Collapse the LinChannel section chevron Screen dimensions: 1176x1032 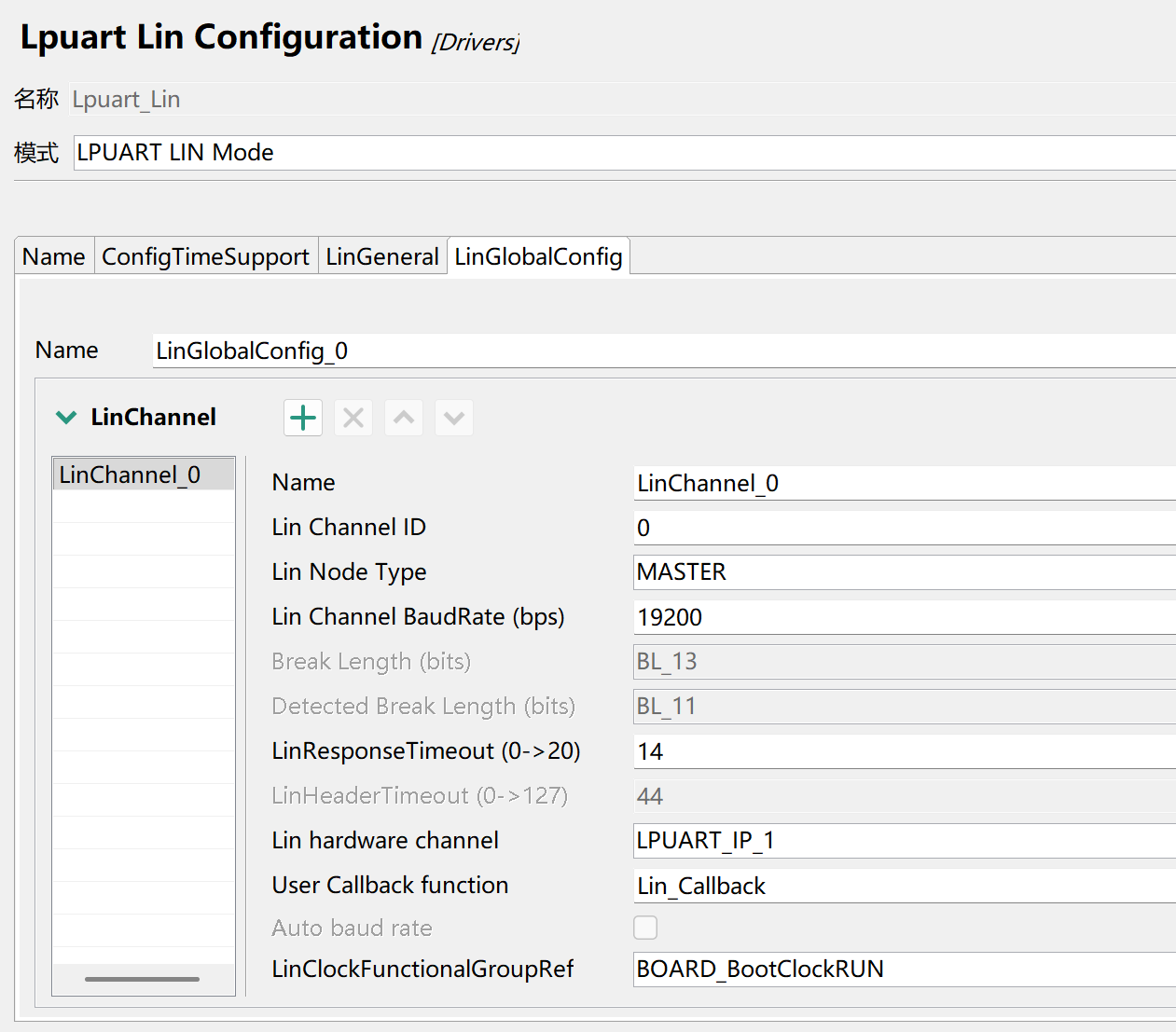(66, 418)
